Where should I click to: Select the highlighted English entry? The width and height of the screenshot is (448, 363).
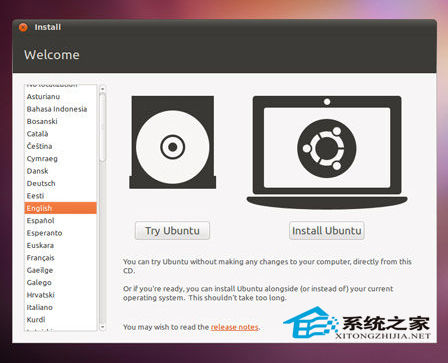(x=61, y=208)
